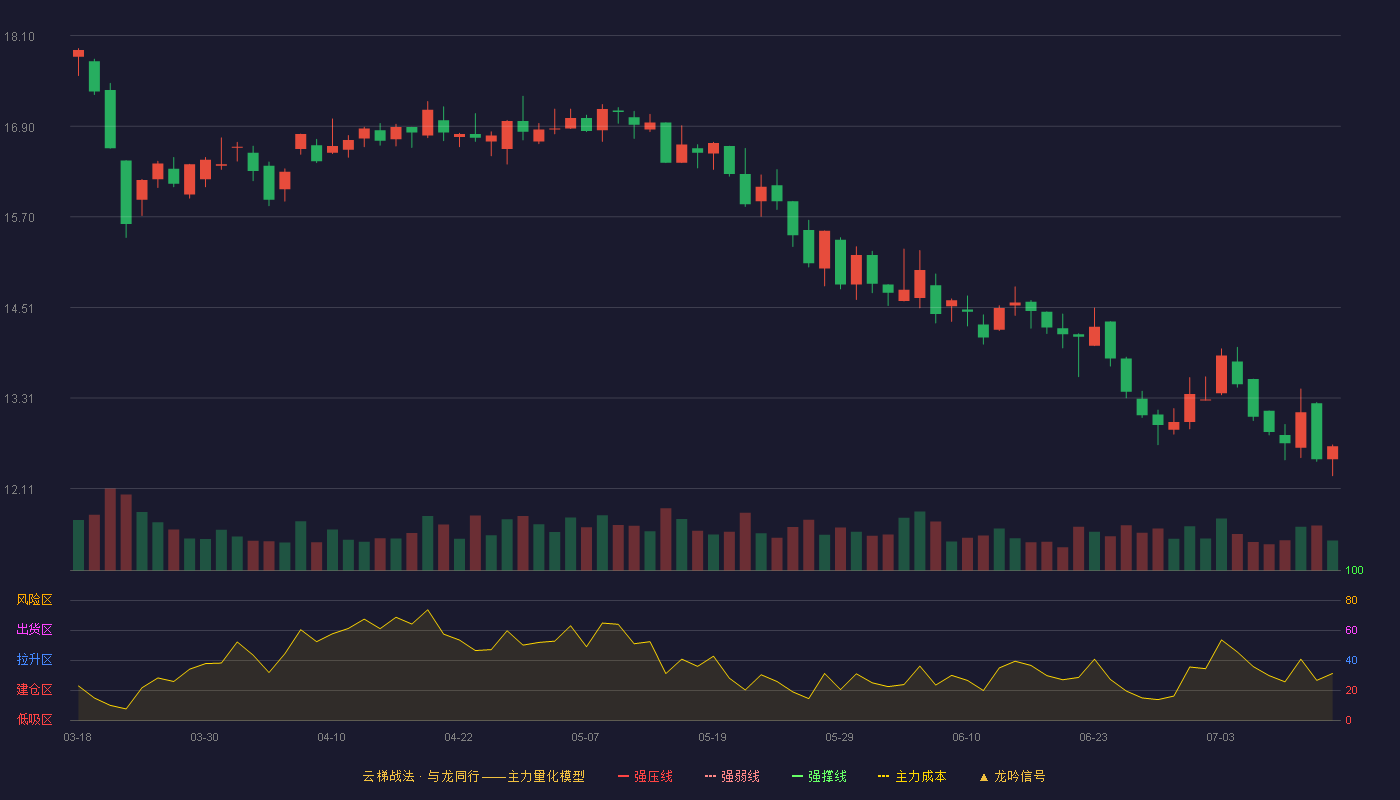Select the 建仓区 zone label
Image resolution: width=1400 pixels, height=800 pixels.
(x=34, y=690)
